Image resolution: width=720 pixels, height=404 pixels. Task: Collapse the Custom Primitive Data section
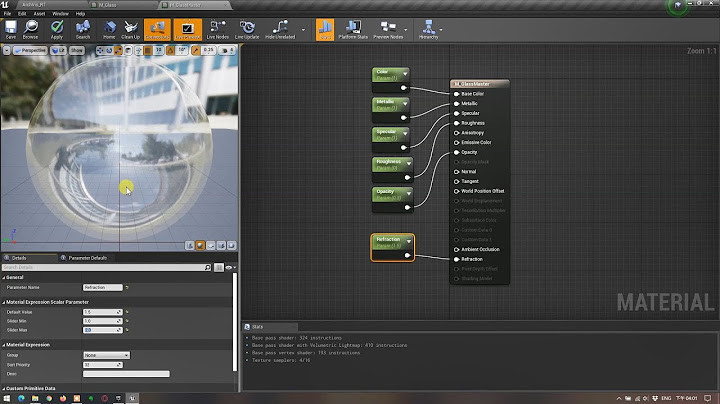pos(4,388)
